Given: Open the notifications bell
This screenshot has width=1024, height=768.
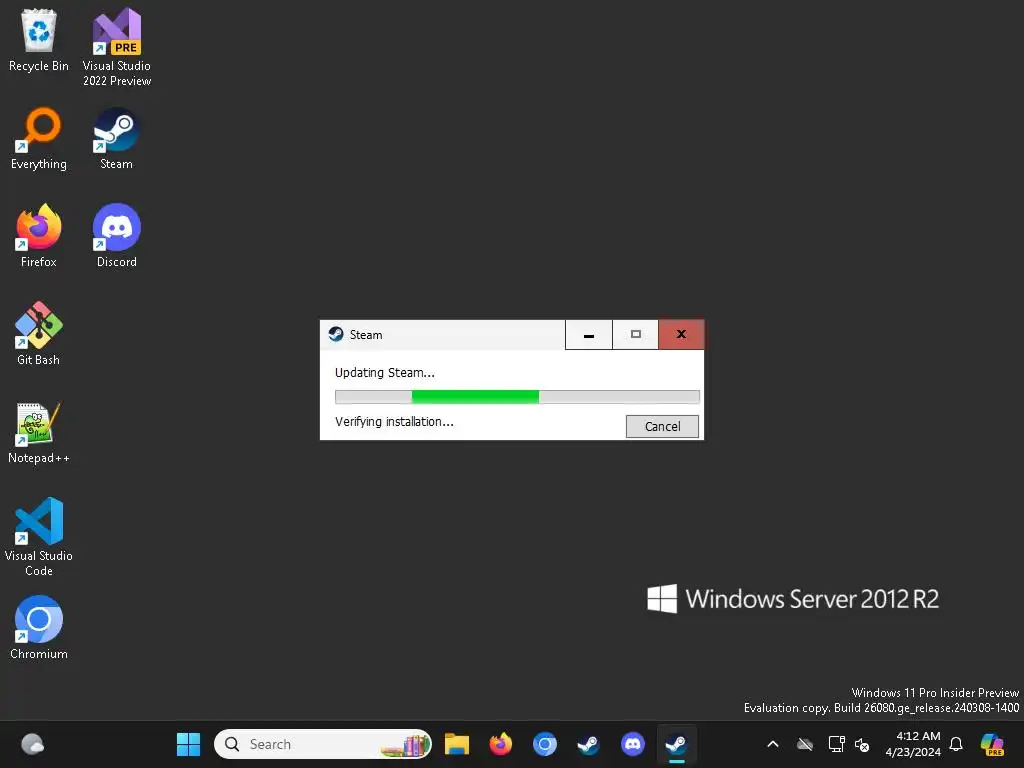Looking at the screenshot, I should (956, 744).
